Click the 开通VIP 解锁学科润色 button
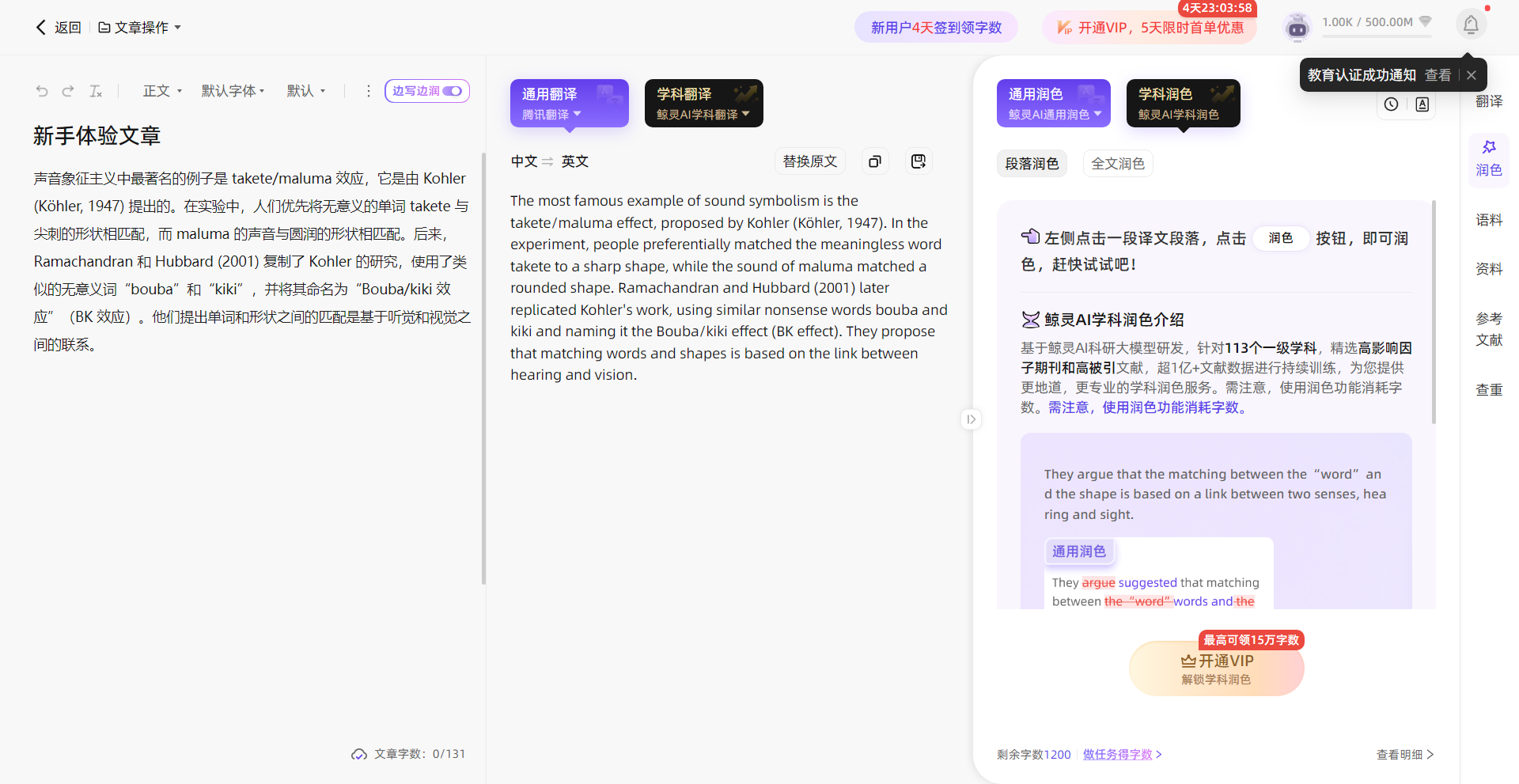The width and height of the screenshot is (1519, 784). pyautogui.click(x=1217, y=668)
